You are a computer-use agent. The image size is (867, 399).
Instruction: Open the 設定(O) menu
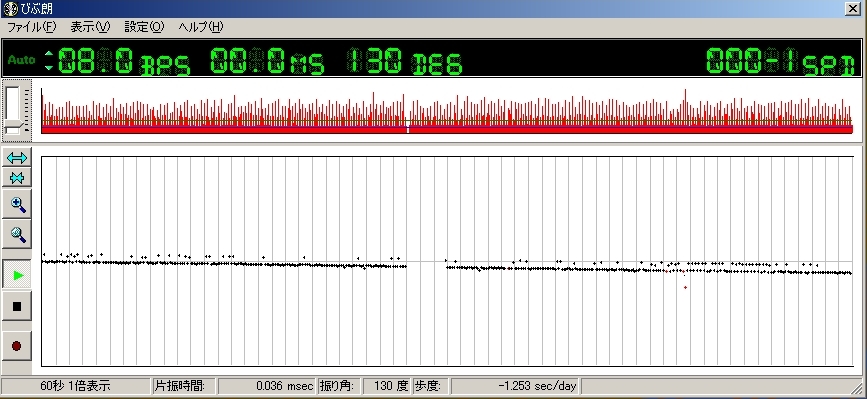coord(144,27)
